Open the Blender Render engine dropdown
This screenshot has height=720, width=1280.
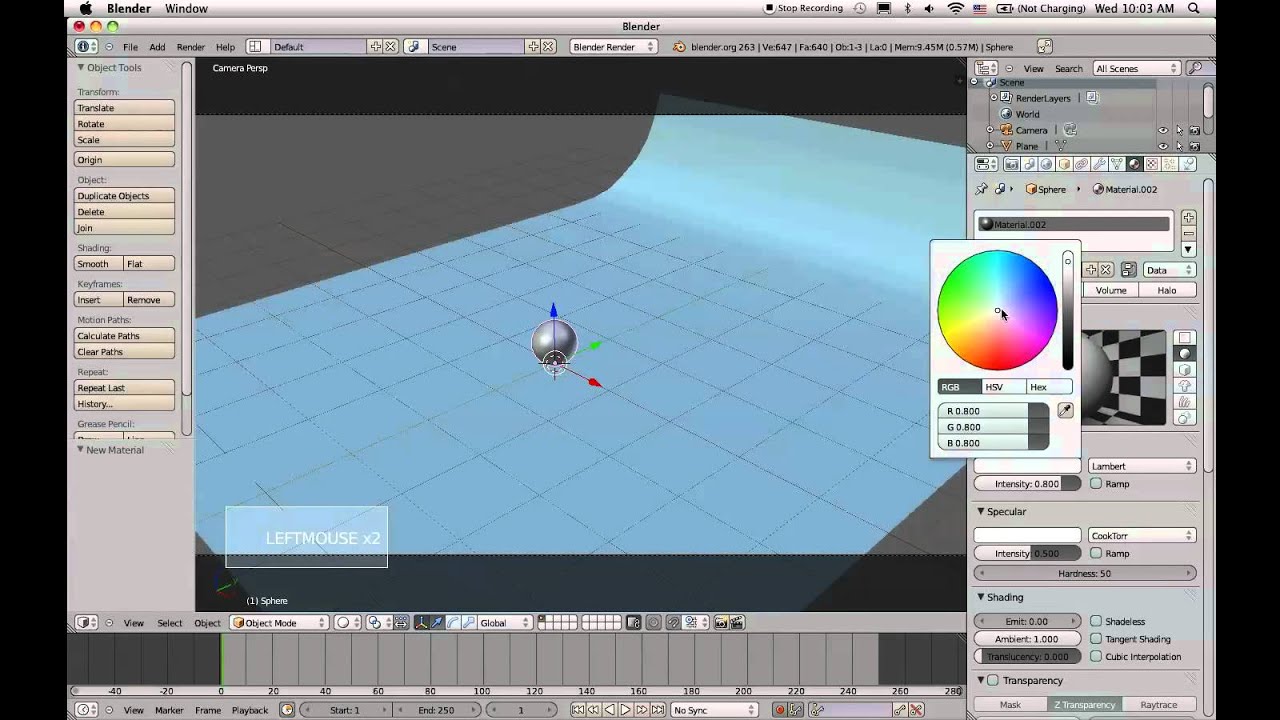(613, 47)
